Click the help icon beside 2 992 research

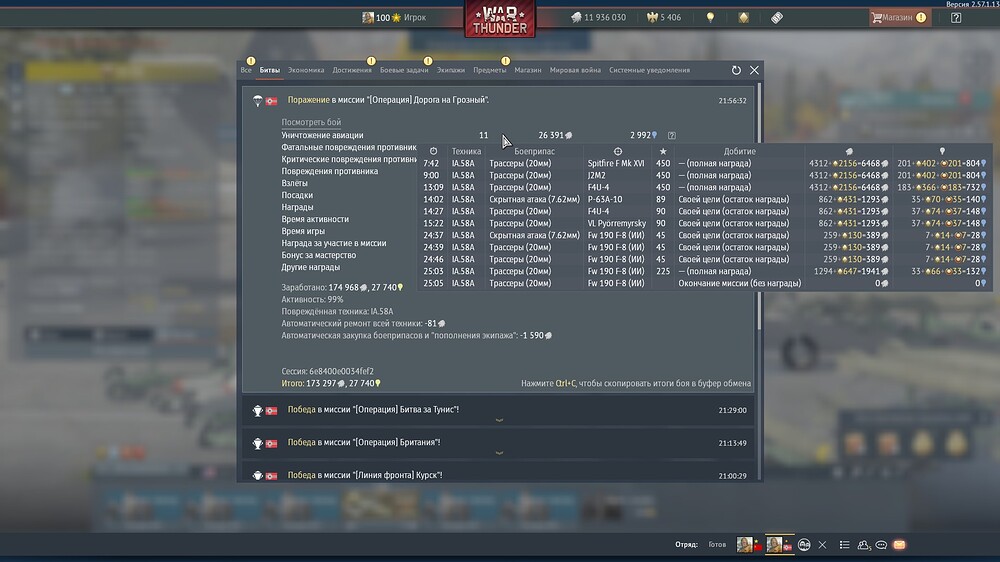point(672,135)
